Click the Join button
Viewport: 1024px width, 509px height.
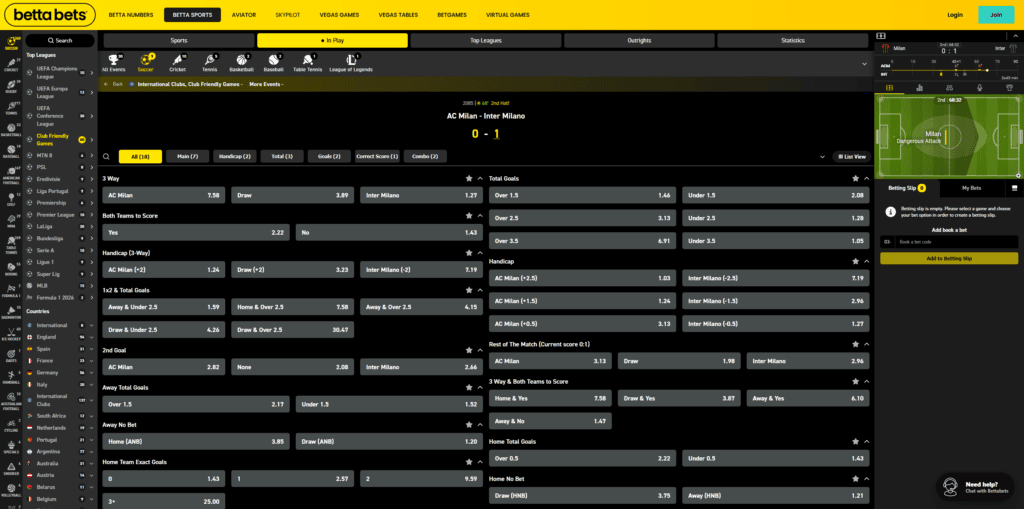pos(996,14)
